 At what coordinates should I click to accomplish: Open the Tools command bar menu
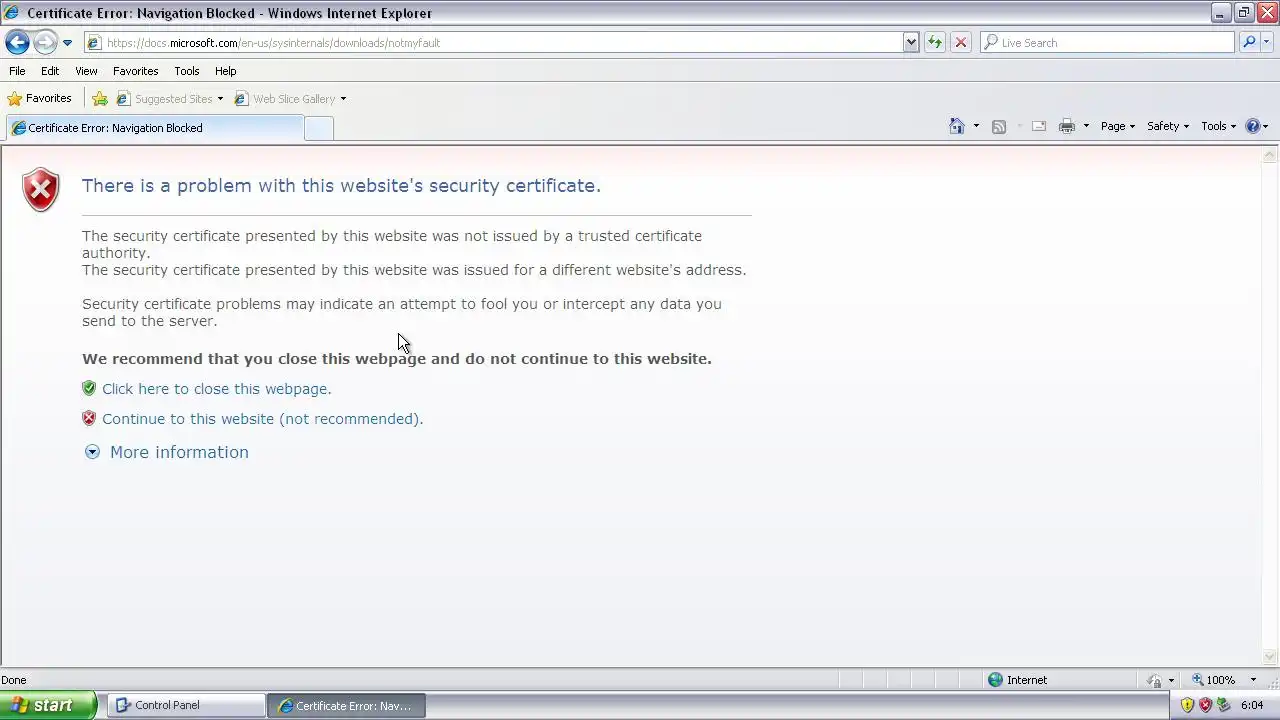coord(1218,126)
